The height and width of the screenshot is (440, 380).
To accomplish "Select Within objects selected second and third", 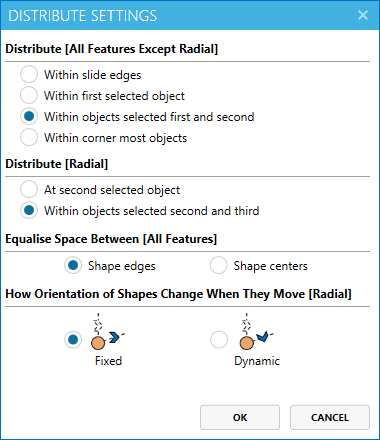I will 29,210.
